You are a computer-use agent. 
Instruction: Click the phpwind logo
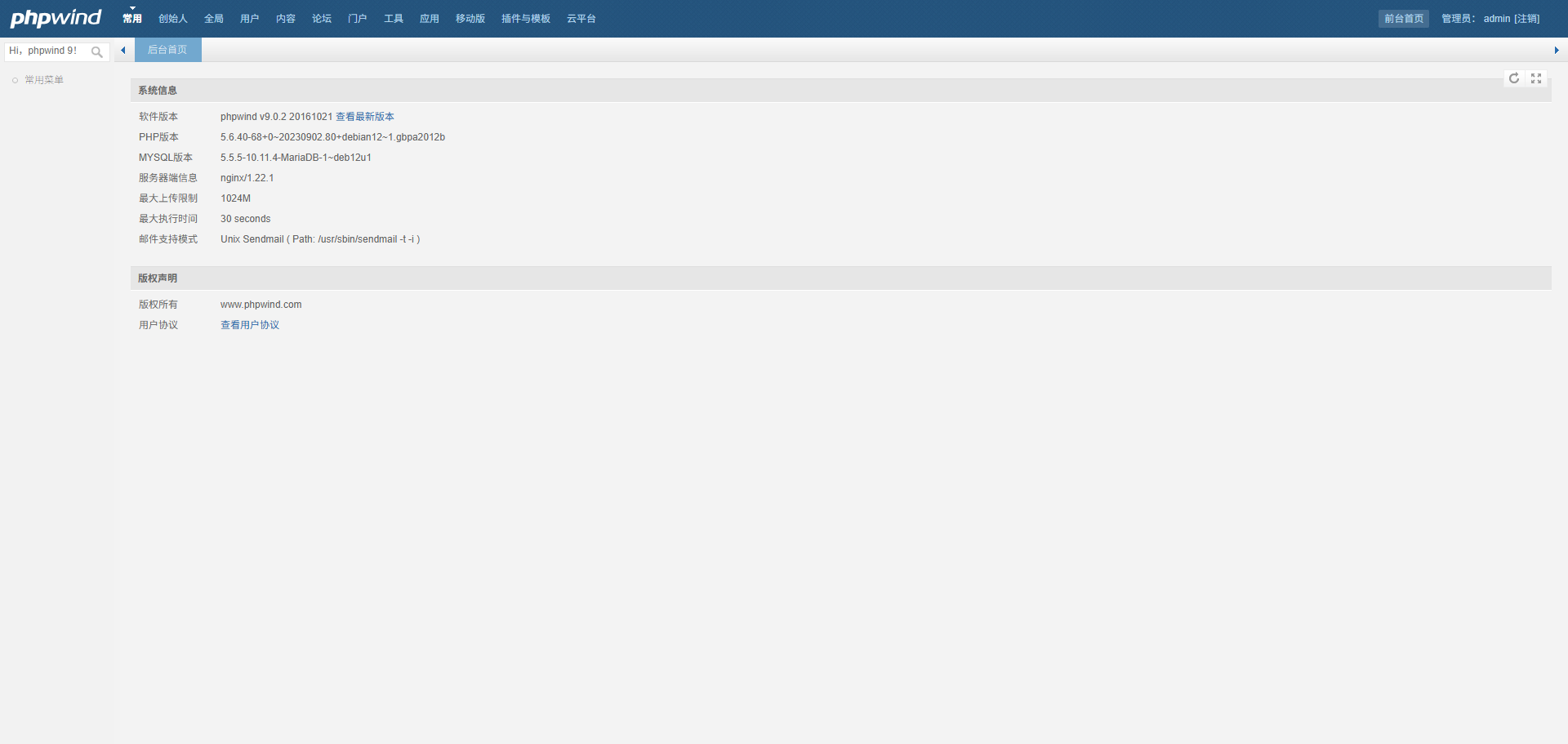click(56, 18)
